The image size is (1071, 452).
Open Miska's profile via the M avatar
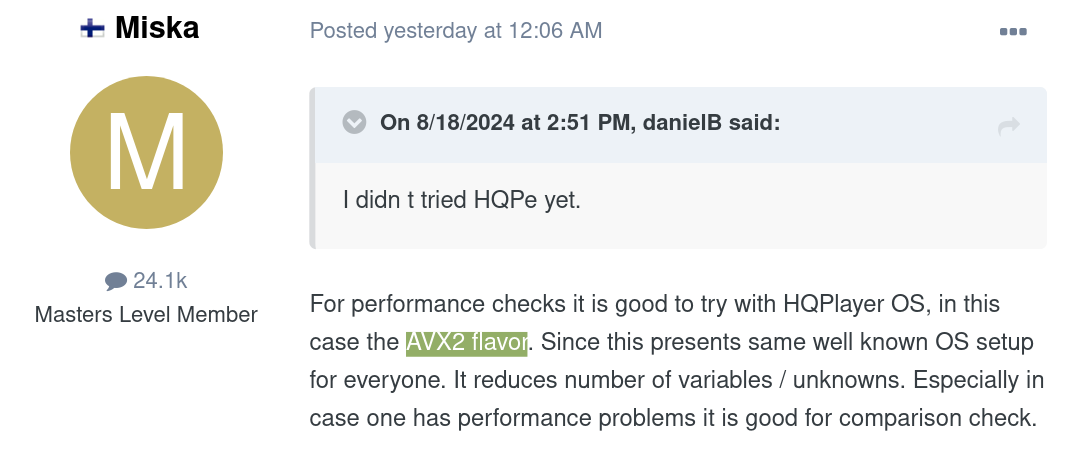146,152
